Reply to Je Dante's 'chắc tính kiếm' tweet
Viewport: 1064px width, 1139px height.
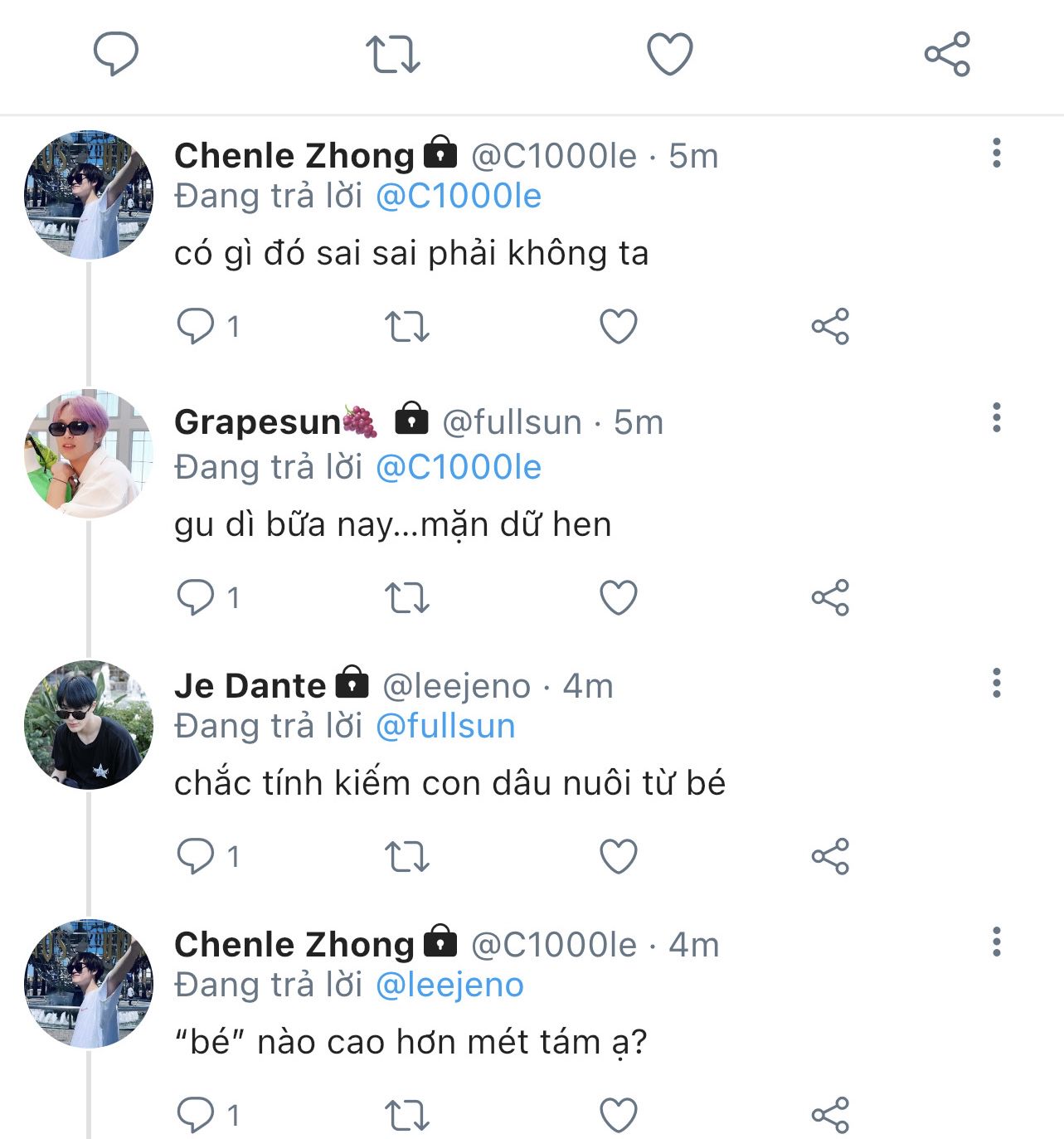point(196,856)
